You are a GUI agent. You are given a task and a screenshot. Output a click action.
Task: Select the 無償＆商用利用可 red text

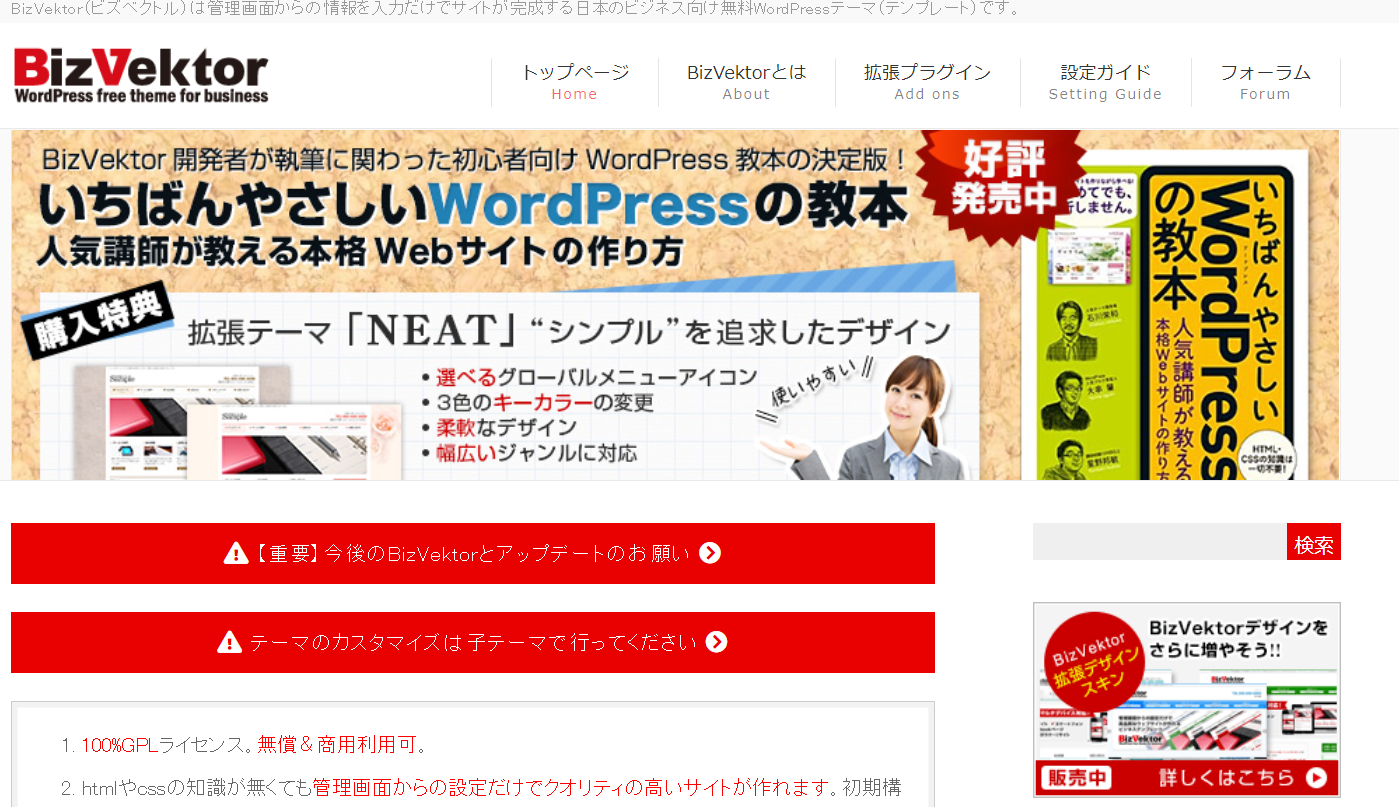[337, 745]
